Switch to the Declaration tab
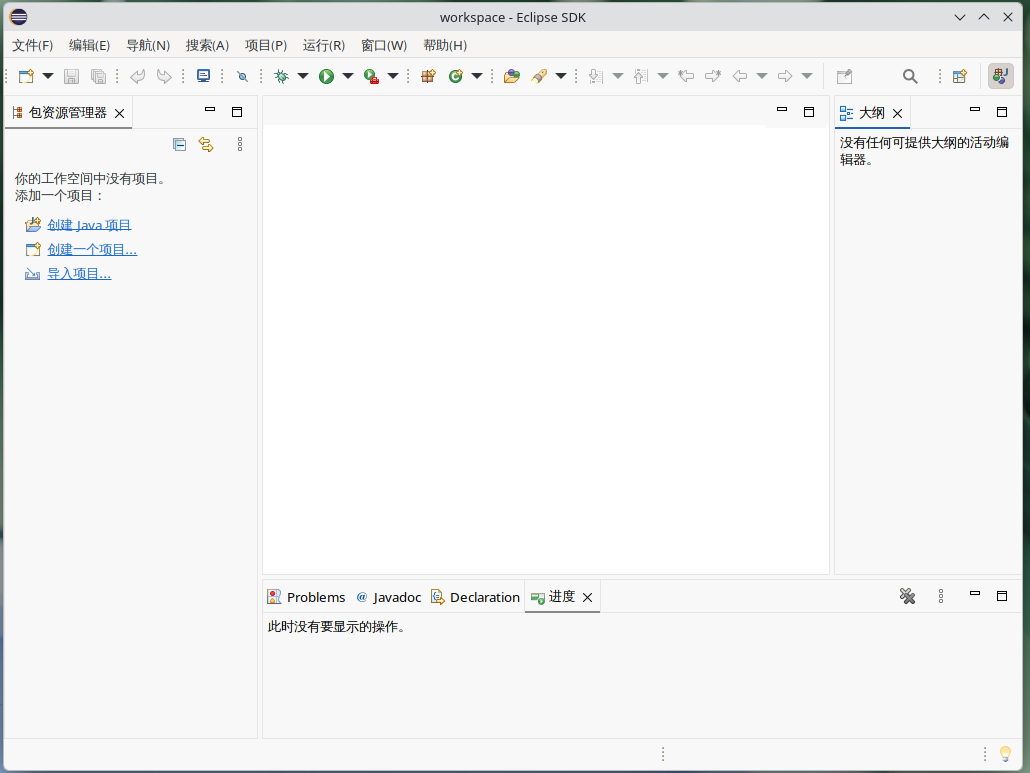1030x773 pixels. (475, 597)
